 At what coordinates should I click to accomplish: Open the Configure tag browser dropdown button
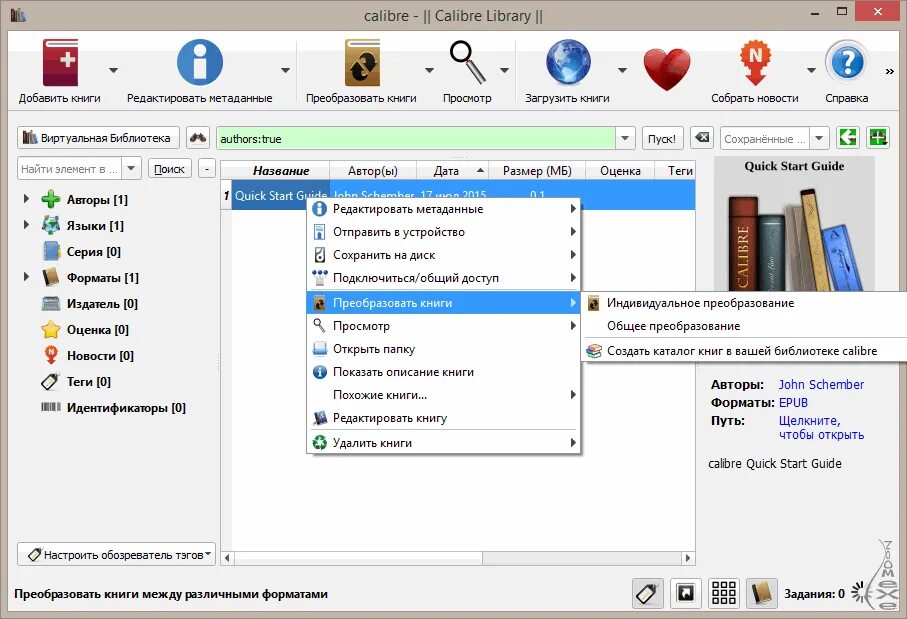pos(116,554)
